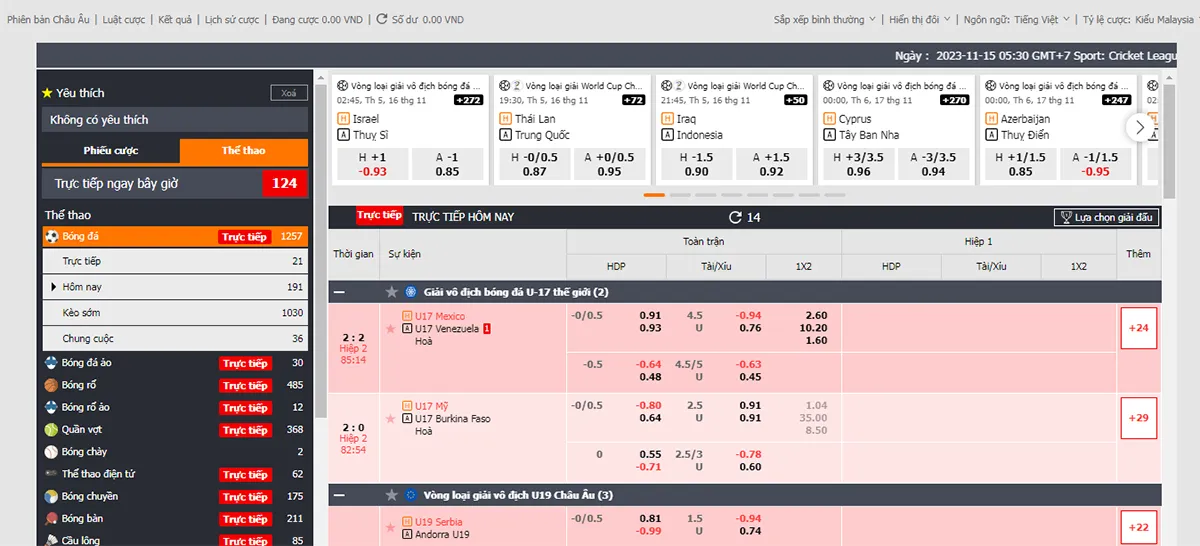Open the Ngôn ngữ language dropdown
This screenshot has height=546, width=1200.
[1014, 19]
